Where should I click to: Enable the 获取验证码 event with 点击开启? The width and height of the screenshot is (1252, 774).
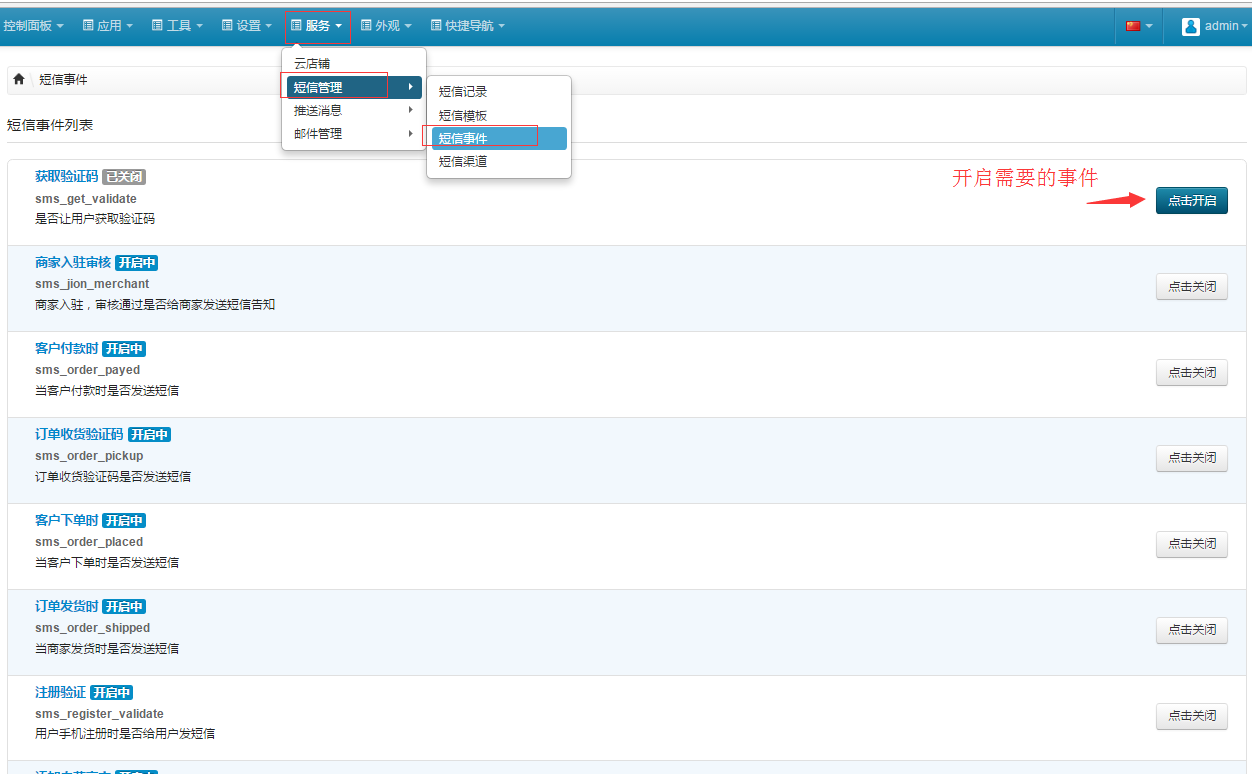(x=1191, y=200)
